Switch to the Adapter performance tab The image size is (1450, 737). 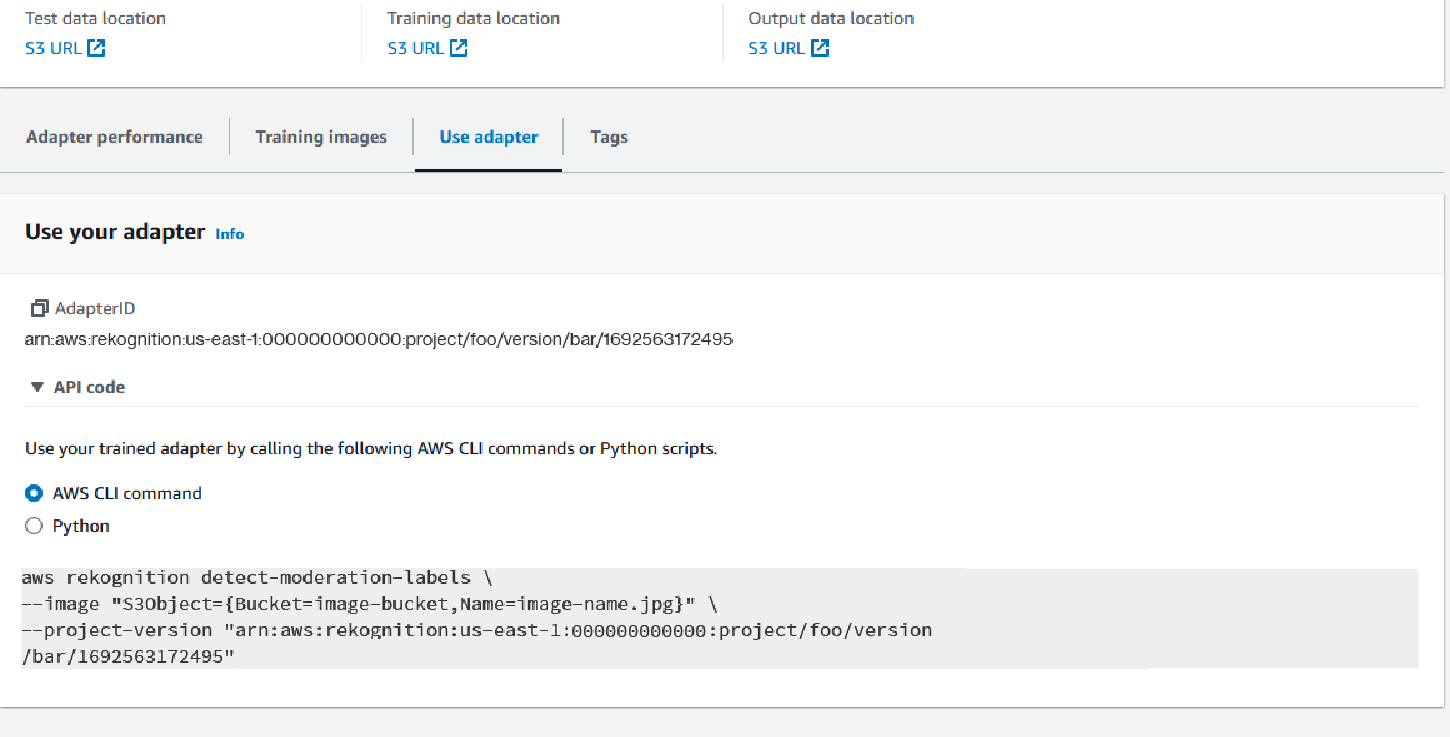(114, 137)
